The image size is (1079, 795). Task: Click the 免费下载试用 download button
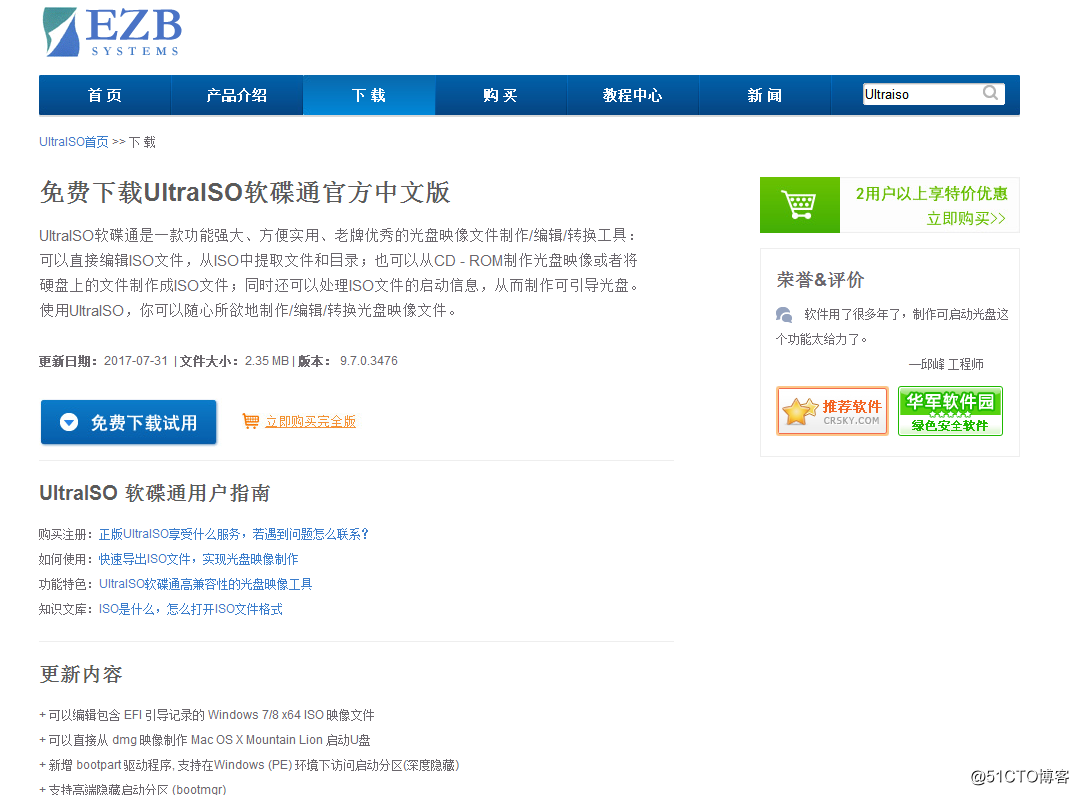tap(129, 422)
